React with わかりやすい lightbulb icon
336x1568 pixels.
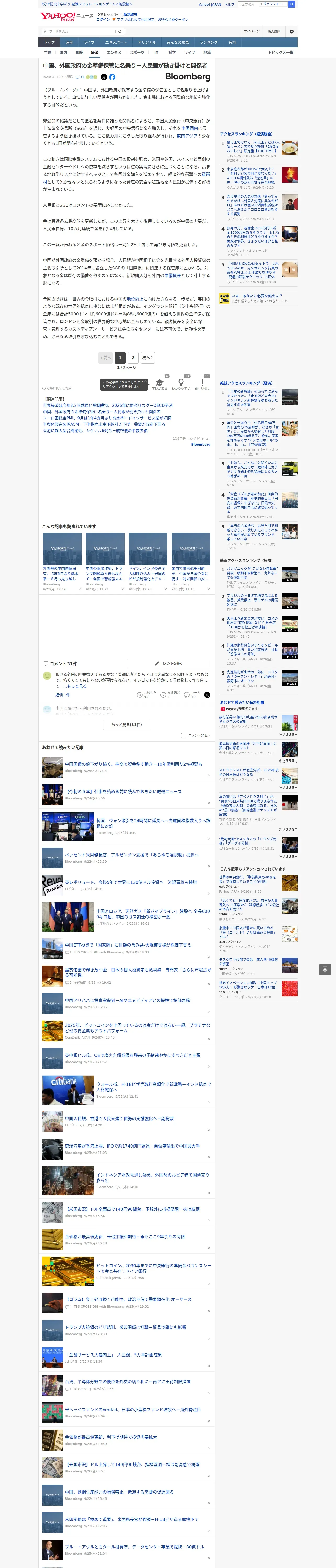click(181, 382)
